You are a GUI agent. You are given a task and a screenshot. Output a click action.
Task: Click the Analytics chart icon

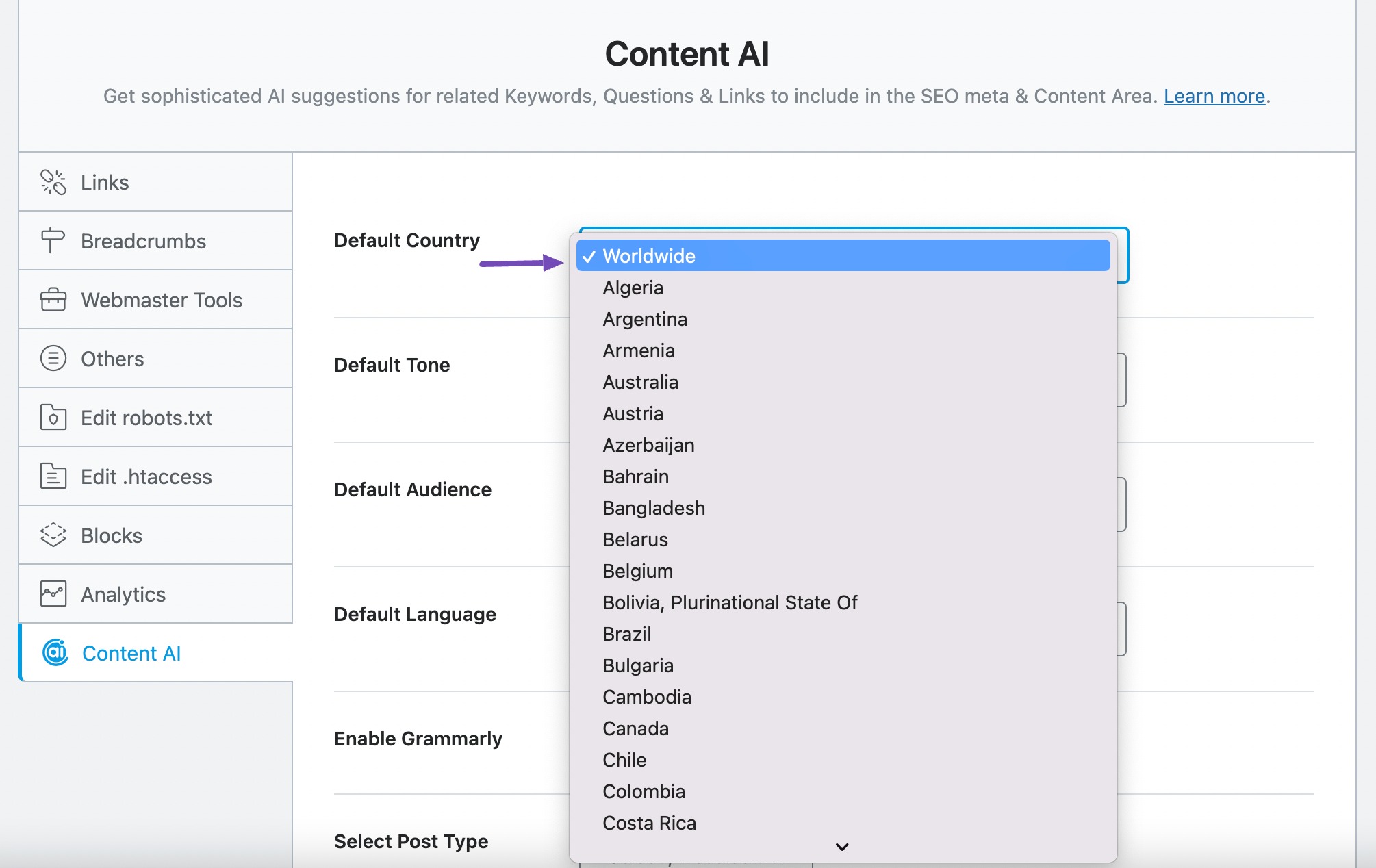53,594
